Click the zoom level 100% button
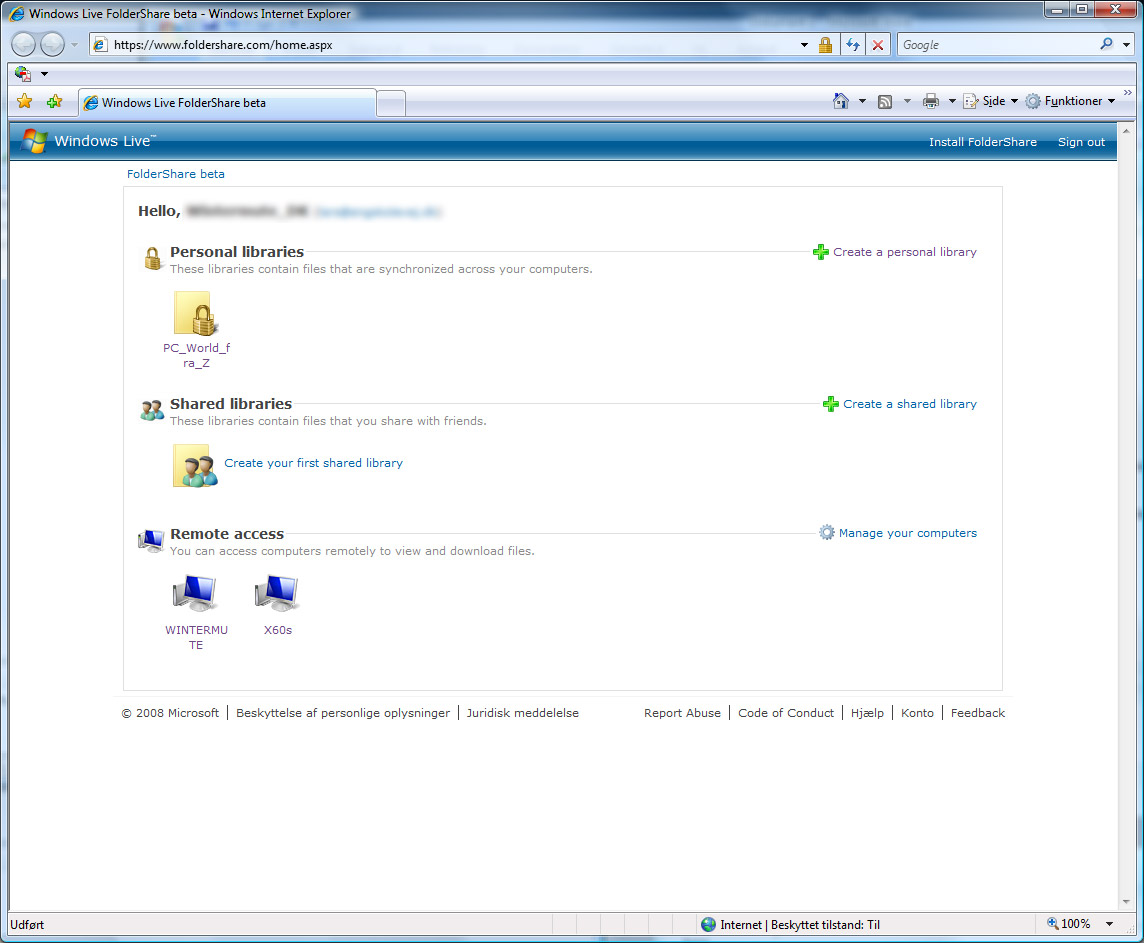 pyautogui.click(x=1069, y=924)
